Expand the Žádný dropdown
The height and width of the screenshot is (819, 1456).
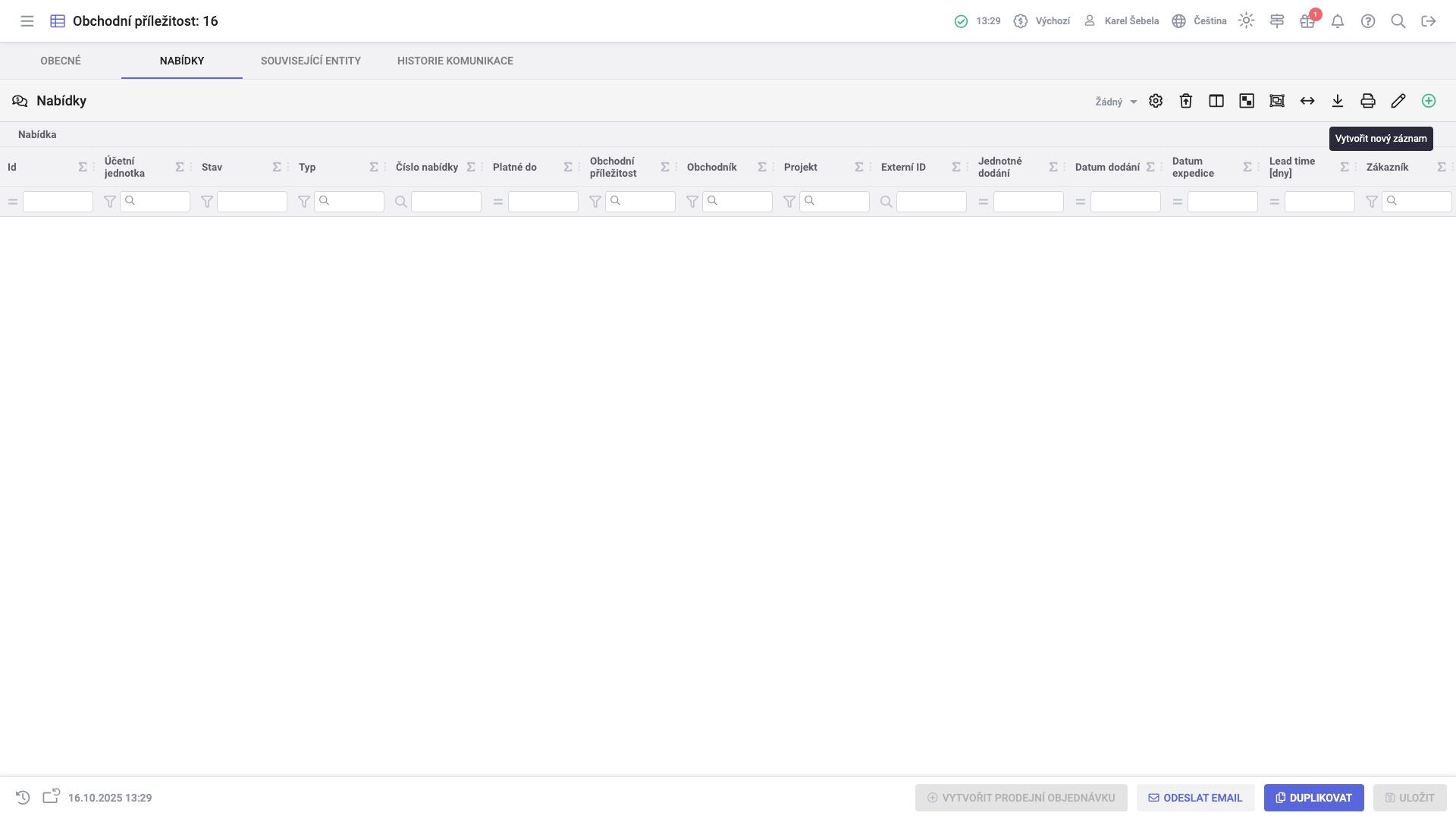(1116, 102)
